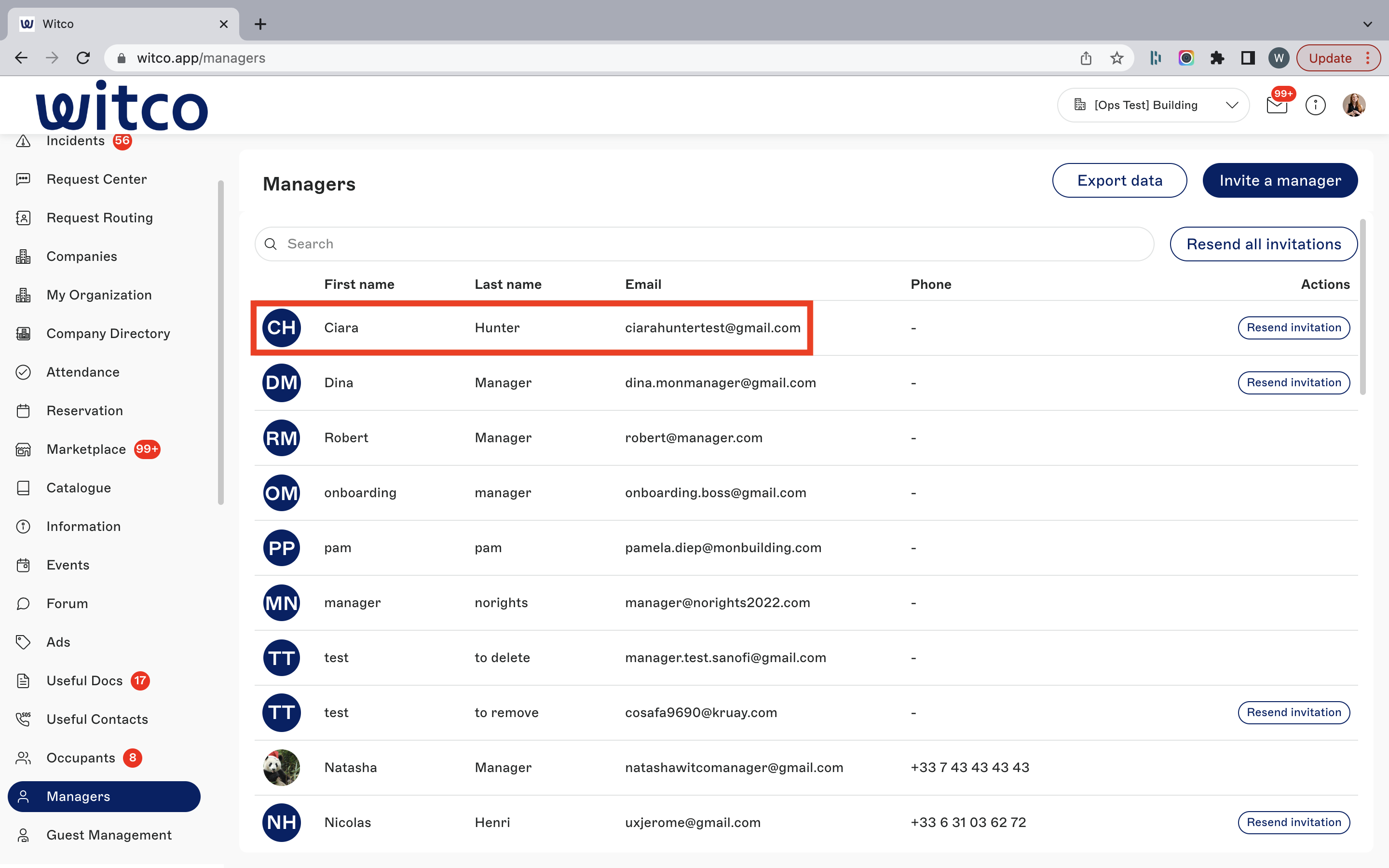
Task: Click the Marketplace storefront icon
Action: coord(23,449)
